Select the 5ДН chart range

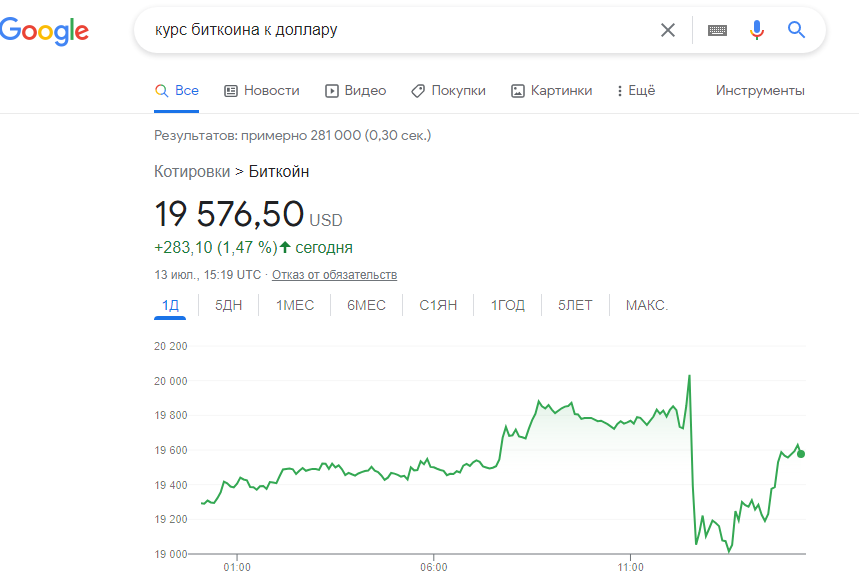(x=228, y=305)
